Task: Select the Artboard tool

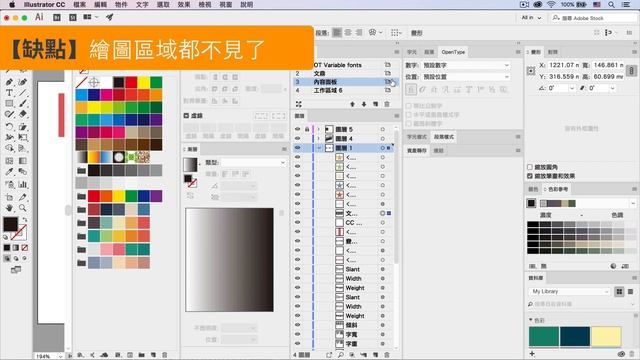Action: coord(9,197)
